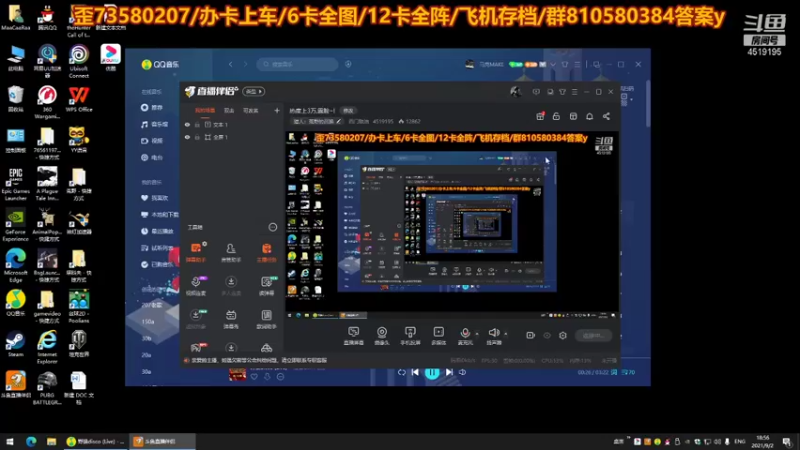The image size is (800, 450).
Task: Click start streaming button
Action: click(x=592, y=335)
